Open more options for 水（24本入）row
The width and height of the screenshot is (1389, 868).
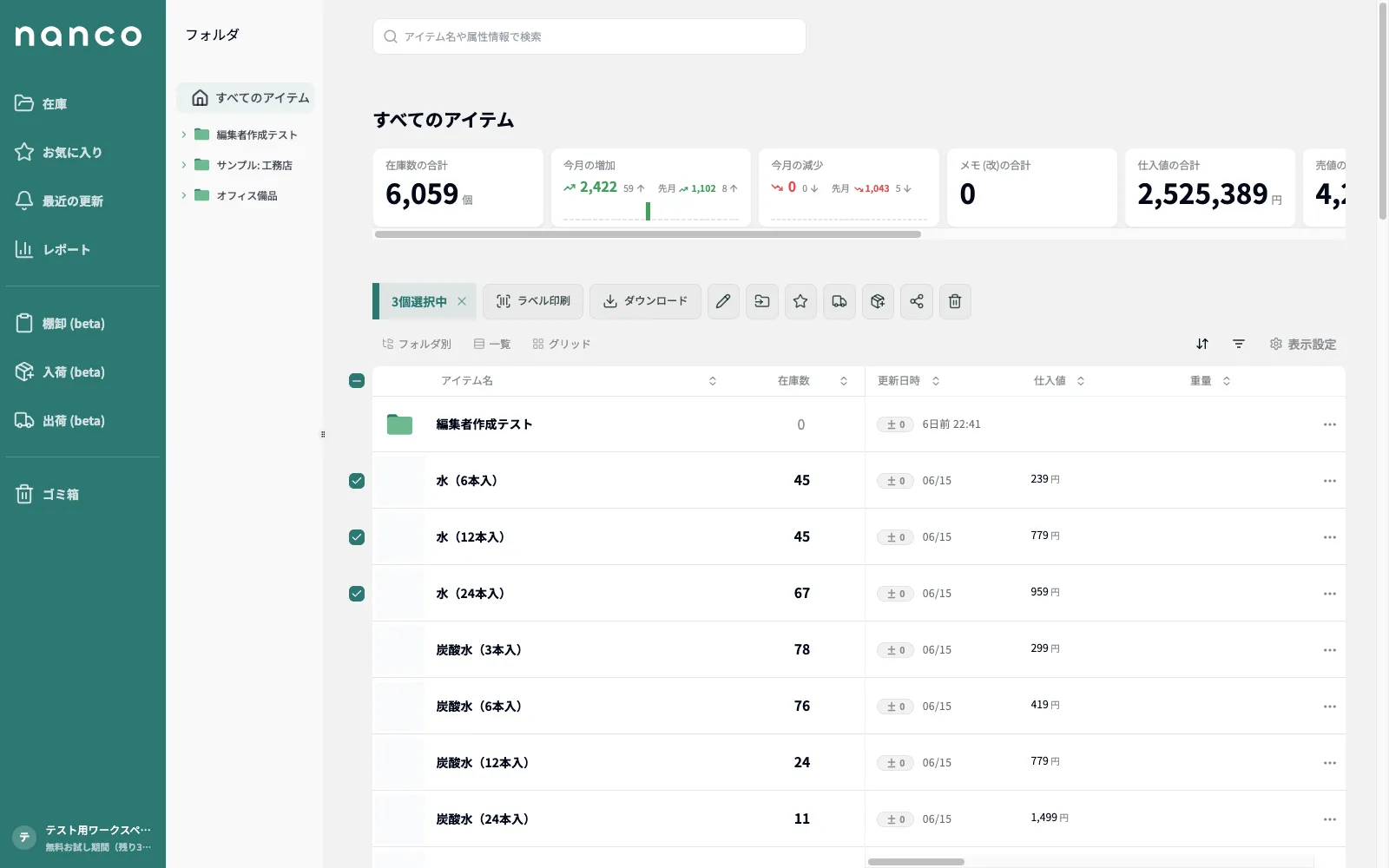coord(1330,594)
